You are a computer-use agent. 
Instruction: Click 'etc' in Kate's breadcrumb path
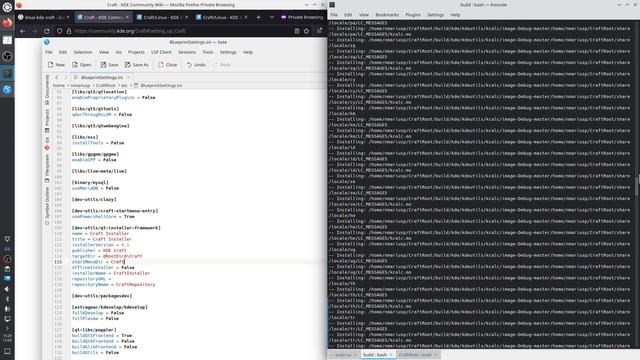(124, 85)
